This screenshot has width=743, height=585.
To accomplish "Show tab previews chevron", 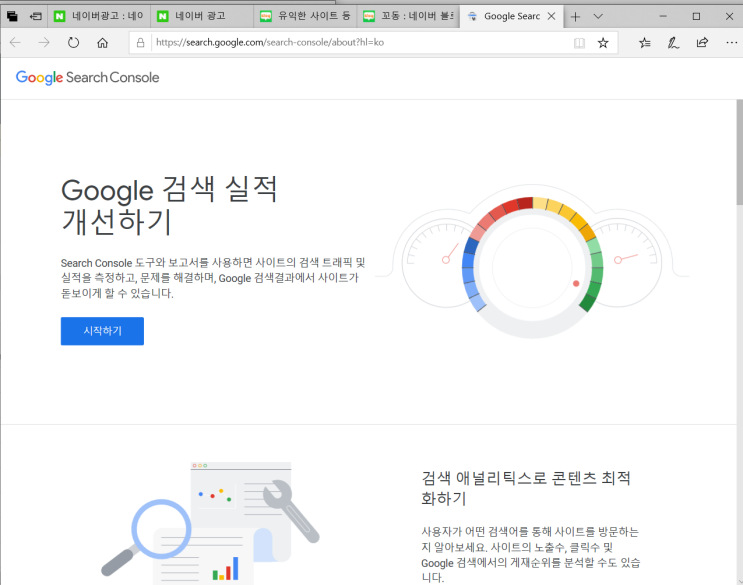I will [598, 17].
